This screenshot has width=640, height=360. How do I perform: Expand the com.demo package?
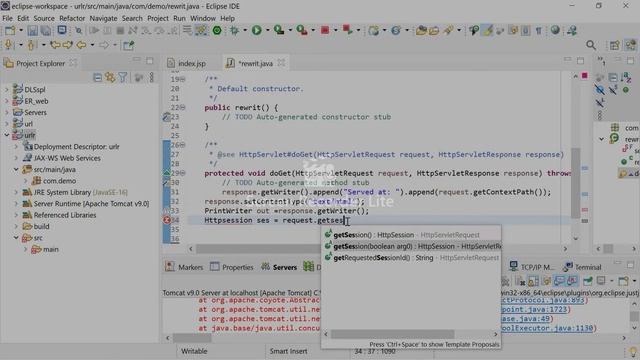[25, 181]
